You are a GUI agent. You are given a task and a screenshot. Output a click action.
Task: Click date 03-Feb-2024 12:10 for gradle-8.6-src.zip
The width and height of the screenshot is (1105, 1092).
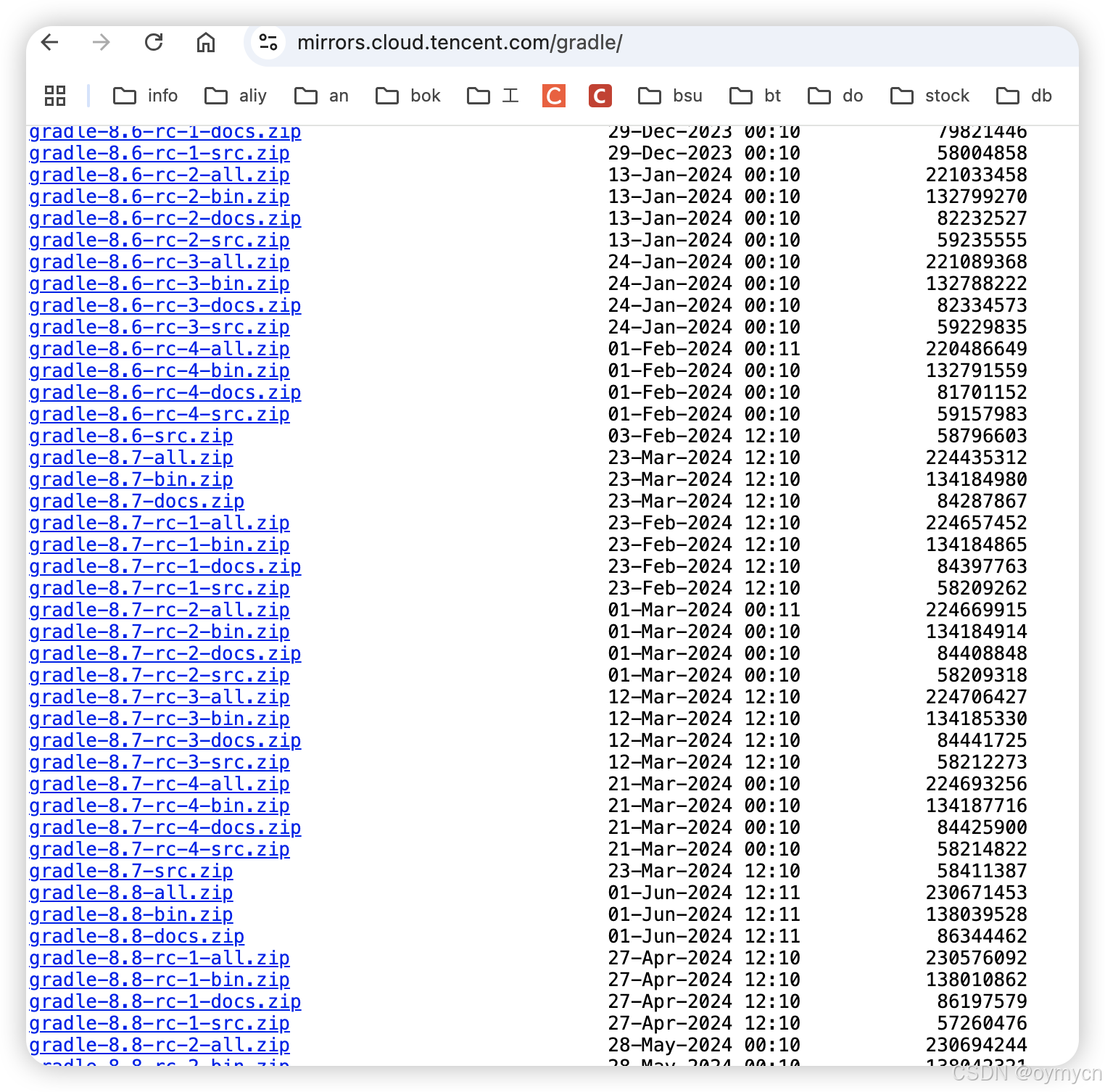pyautogui.click(x=704, y=436)
